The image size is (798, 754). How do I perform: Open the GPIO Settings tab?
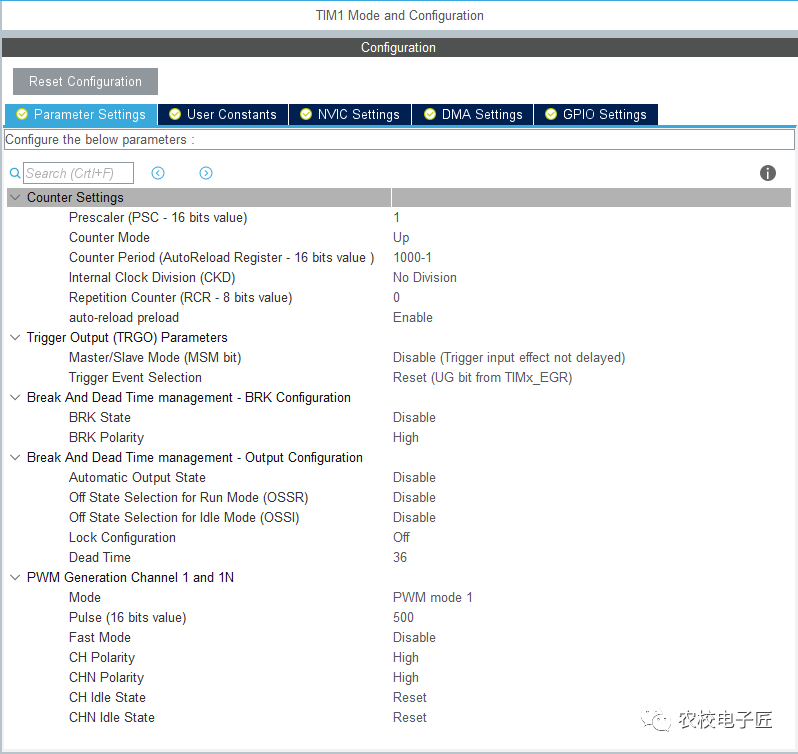596,114
